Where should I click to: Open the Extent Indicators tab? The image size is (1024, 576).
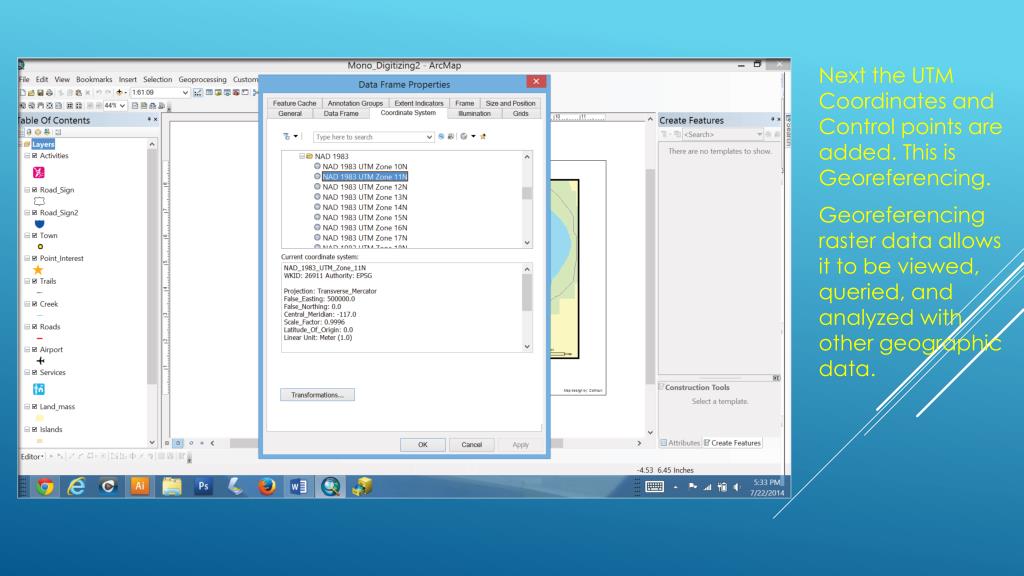click(419, 103)
